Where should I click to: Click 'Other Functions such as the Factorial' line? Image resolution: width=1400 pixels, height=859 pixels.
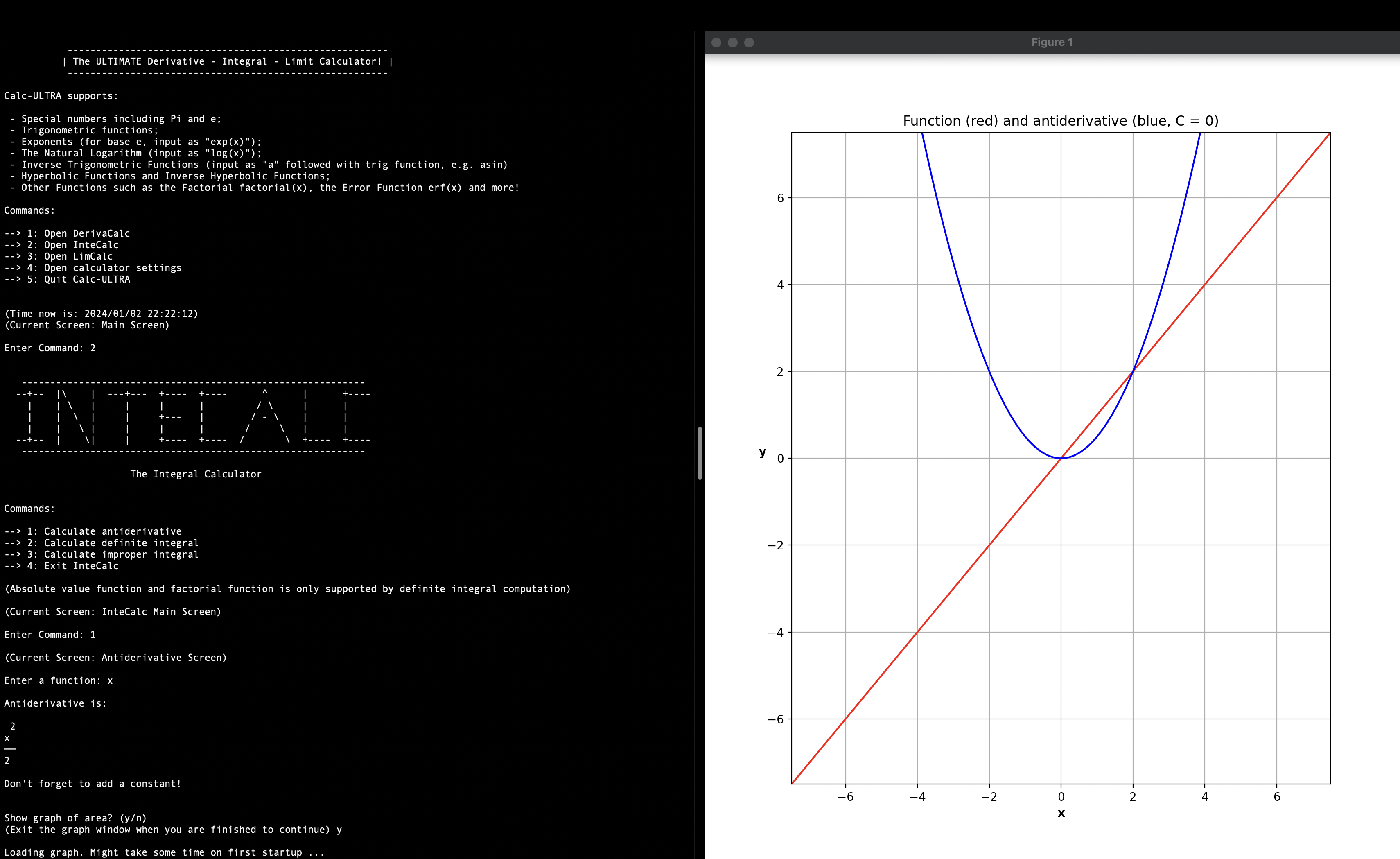pos(264,188)
